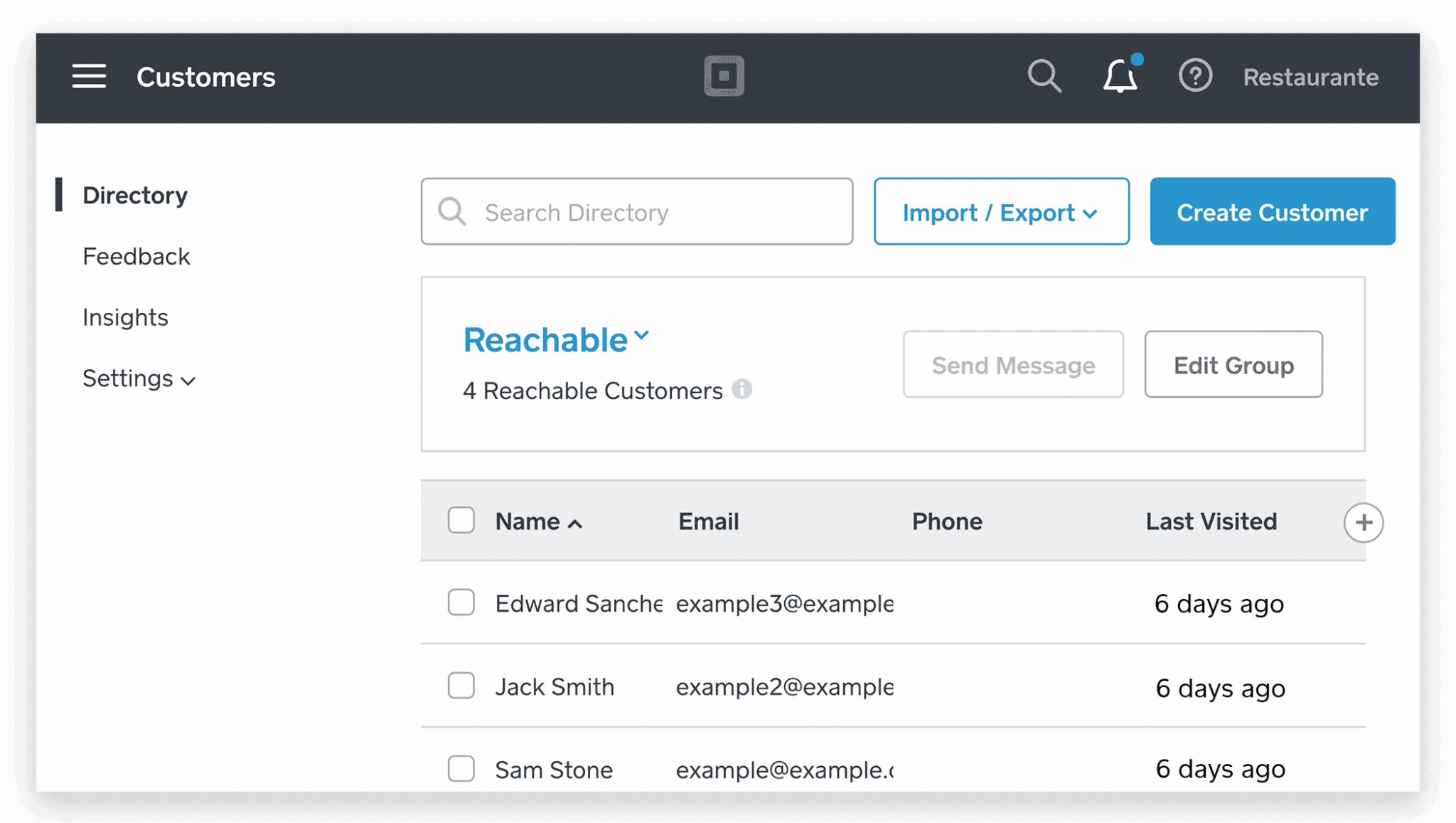Click the example2@example email cell

(x=785, y=686)
